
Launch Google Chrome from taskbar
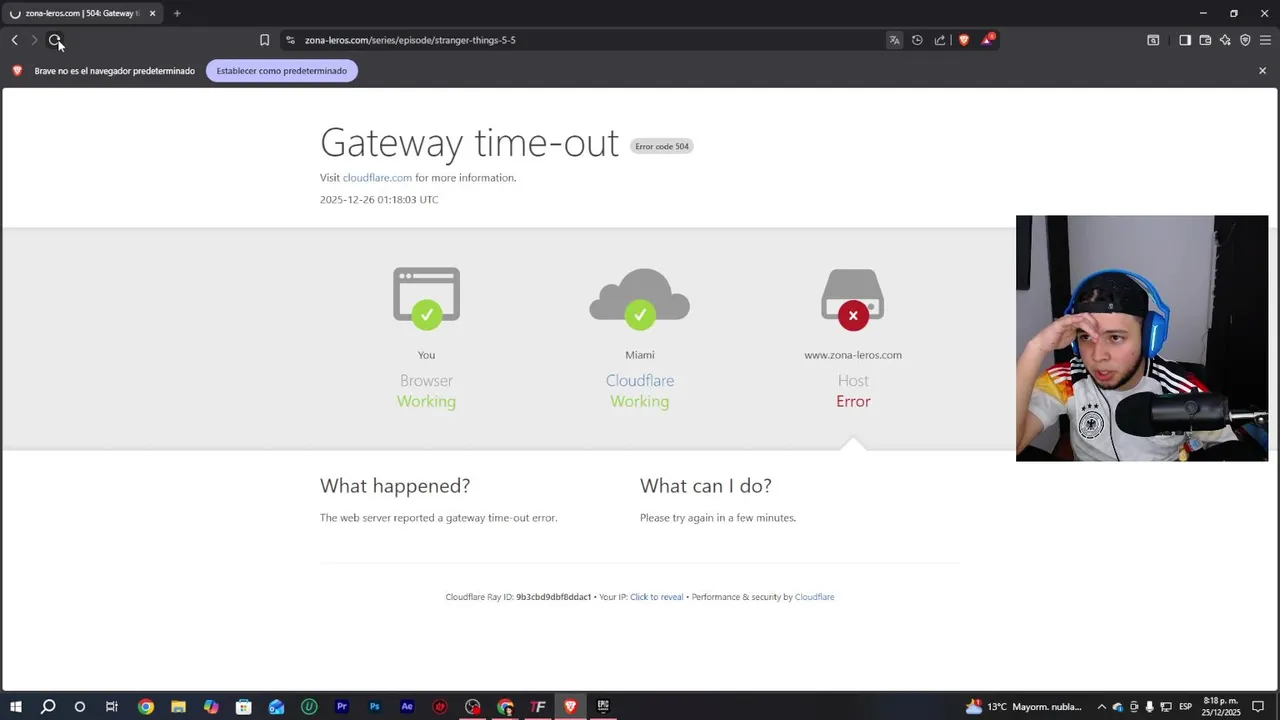(146, 706)
